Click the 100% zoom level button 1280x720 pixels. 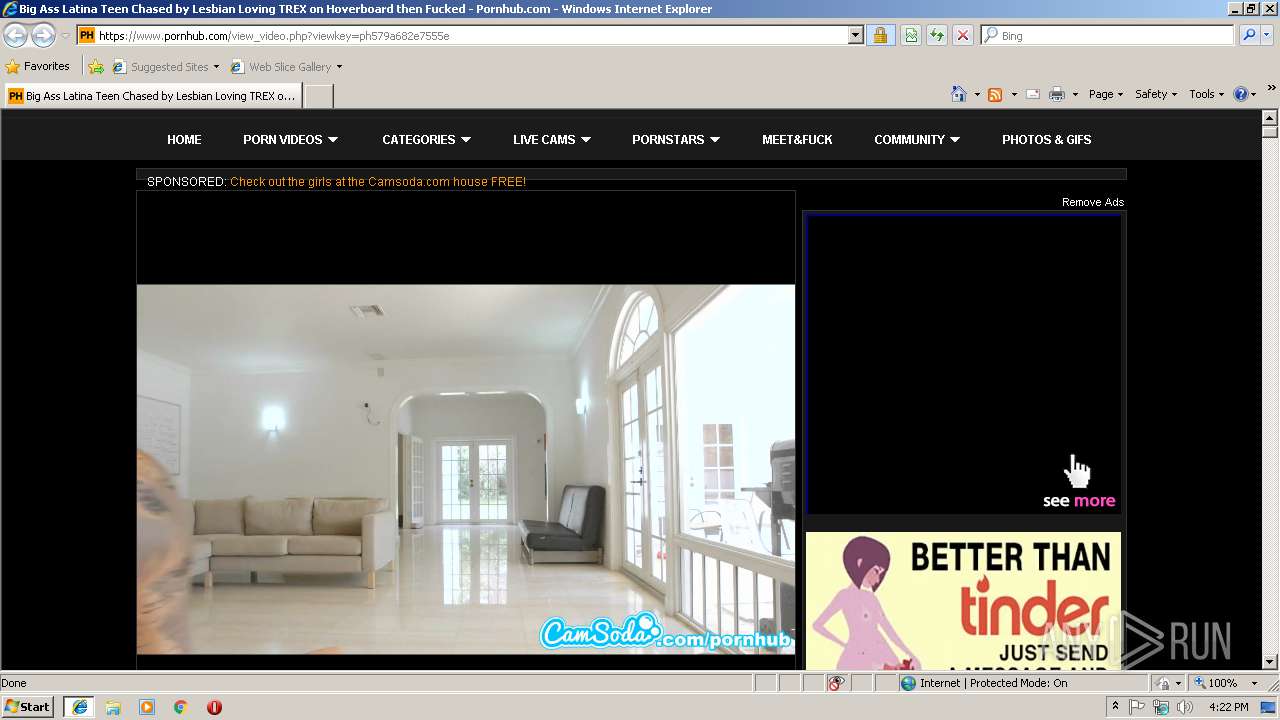[x=1215, y=683]
